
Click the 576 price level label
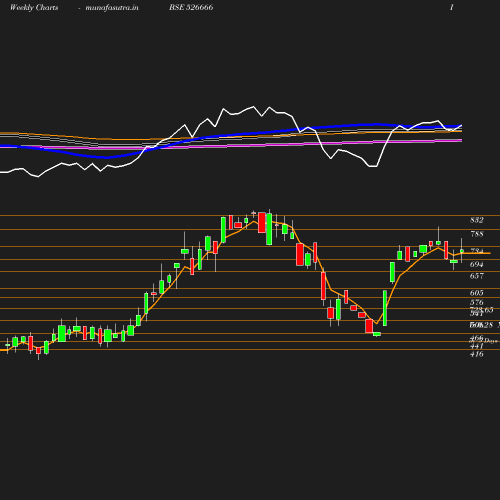[477, 302]
